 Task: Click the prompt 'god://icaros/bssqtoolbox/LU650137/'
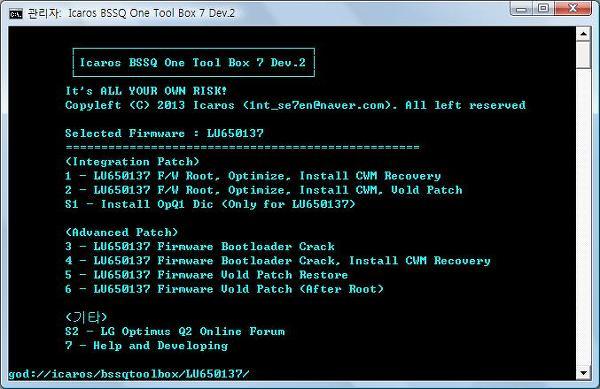[129, 374]
